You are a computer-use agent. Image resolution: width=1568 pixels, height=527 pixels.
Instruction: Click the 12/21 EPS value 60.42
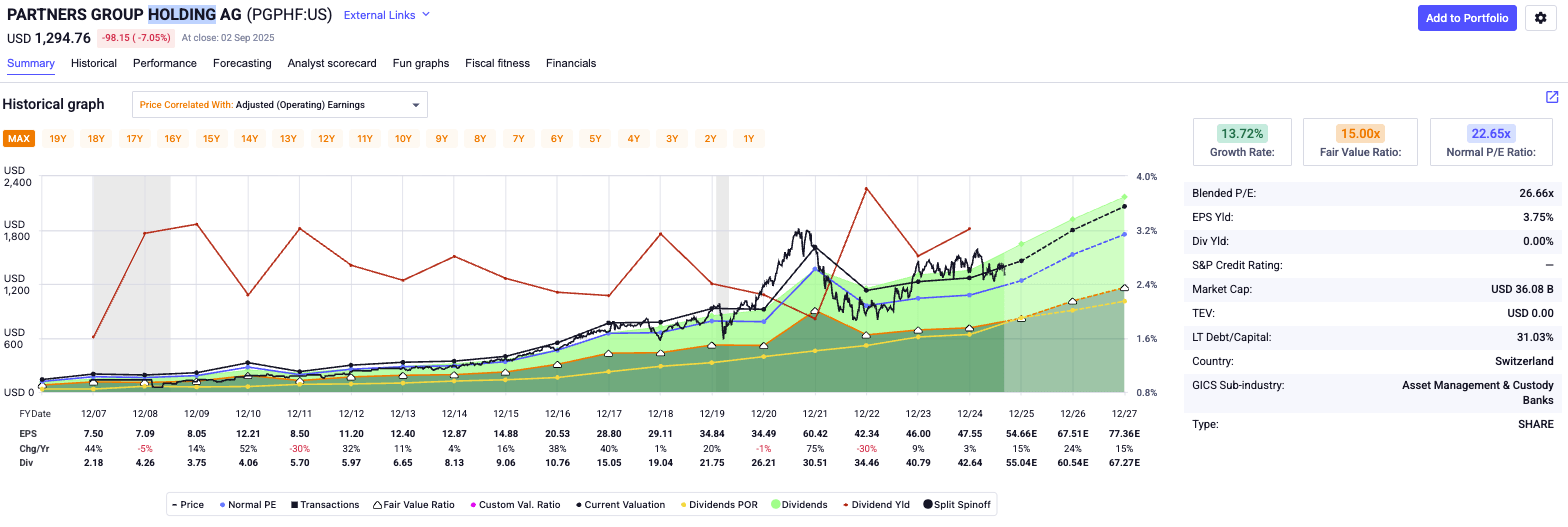click(x=815, y=433)
